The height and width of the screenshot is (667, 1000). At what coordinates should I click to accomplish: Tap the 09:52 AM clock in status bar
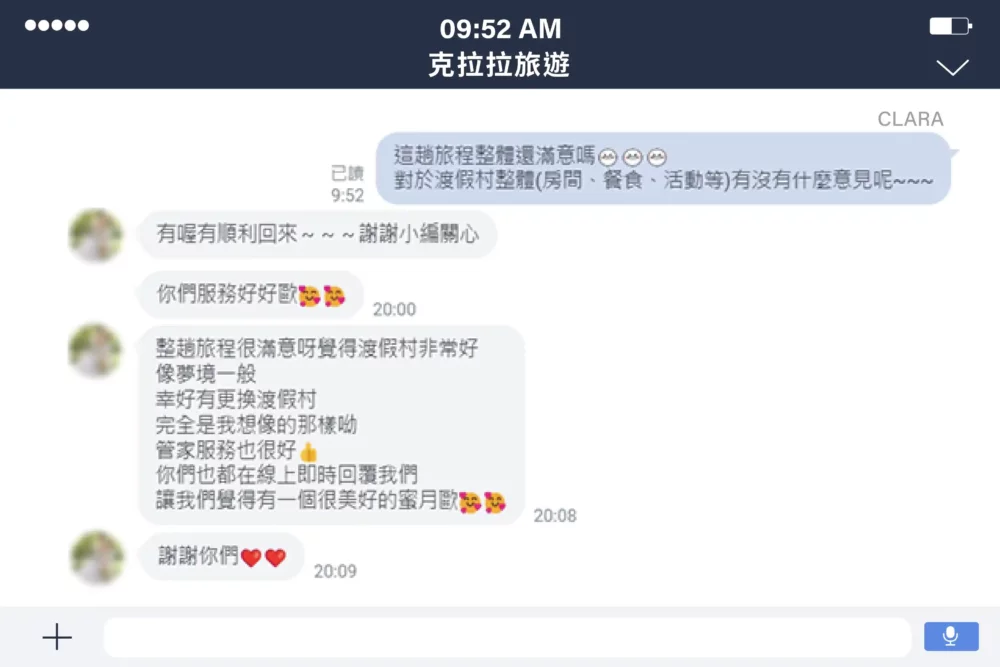click(x=501, y=29)
